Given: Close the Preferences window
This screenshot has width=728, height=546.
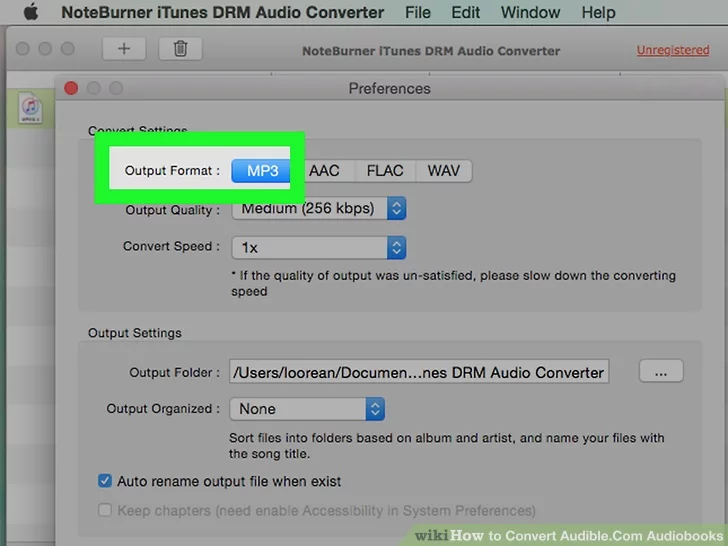Looking at the screenshot, I should pos(71,88).
